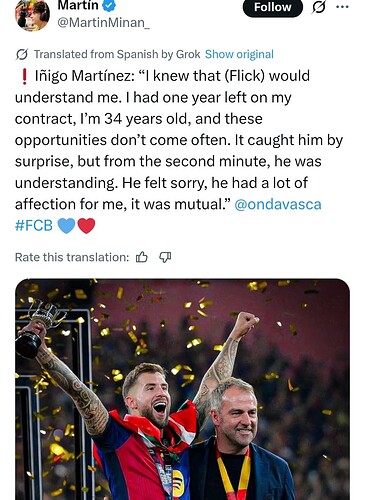Open Martín's profile avatar

pos(32,15)
